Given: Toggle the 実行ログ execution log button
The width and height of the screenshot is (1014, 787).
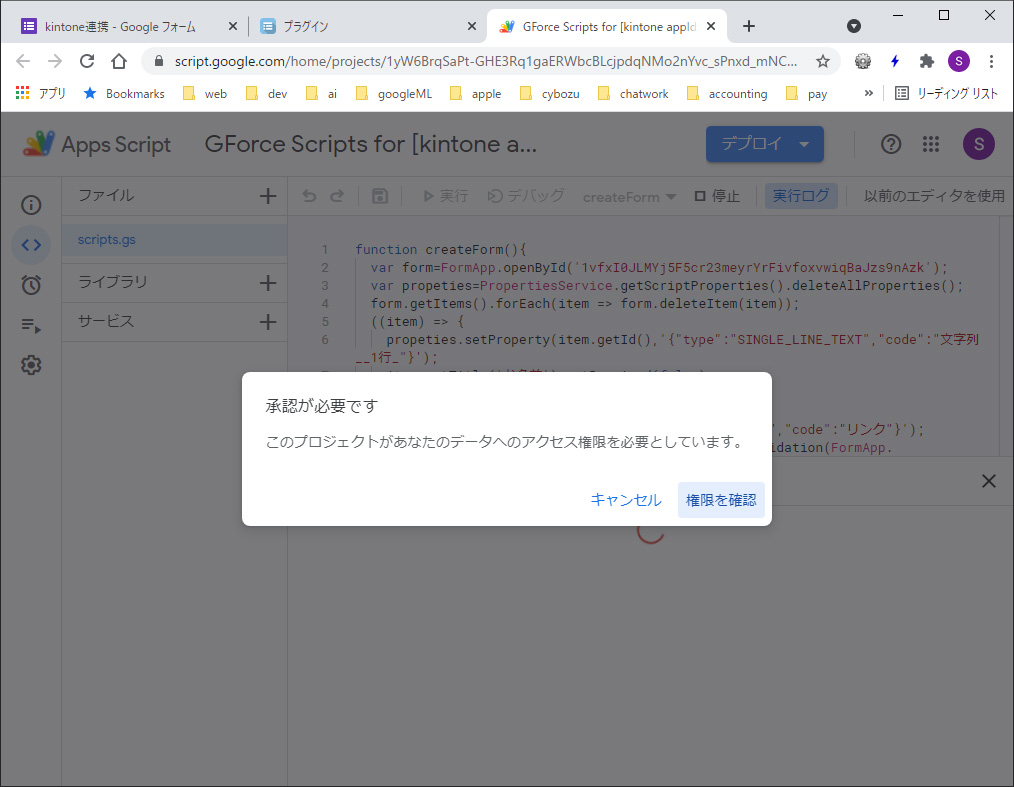Looking at the screenshot, I should click(801, 196).
